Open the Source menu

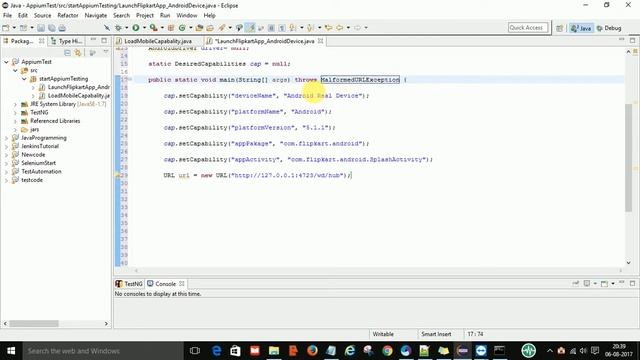tap(42, 16)
